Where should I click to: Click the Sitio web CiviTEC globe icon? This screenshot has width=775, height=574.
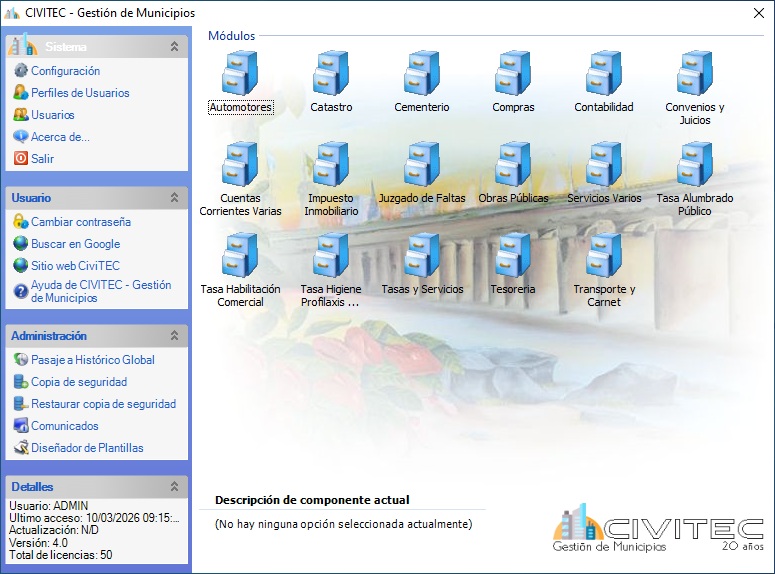tap(21, 265)
